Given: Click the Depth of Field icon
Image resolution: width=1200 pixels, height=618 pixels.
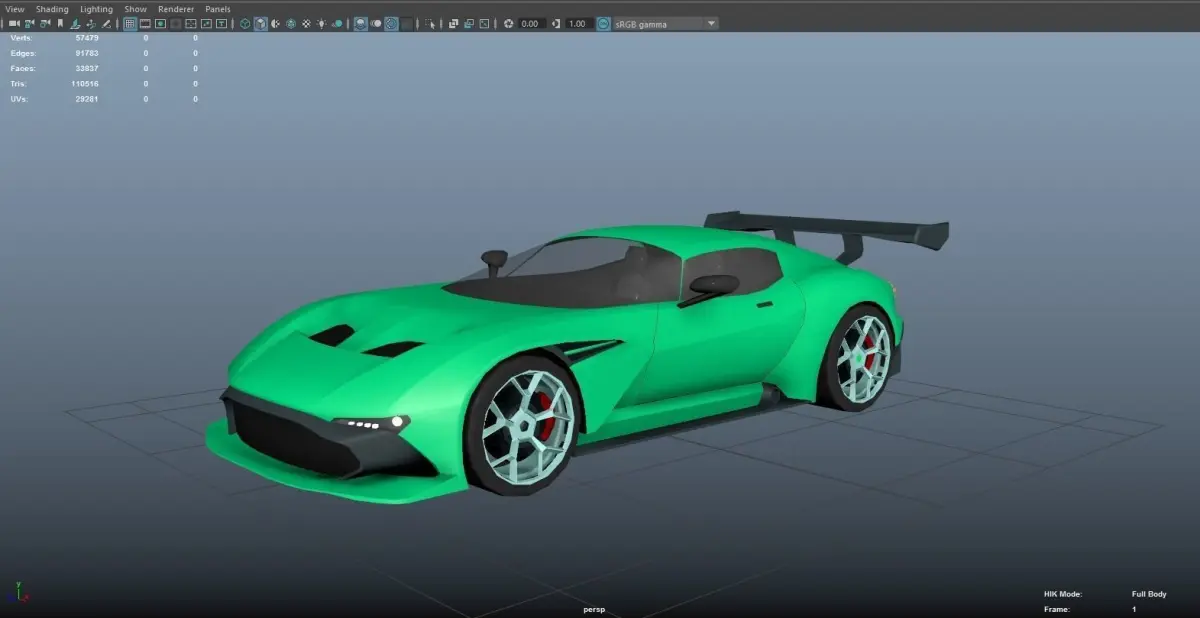Looking at the screenshot, I should point(406,23).
